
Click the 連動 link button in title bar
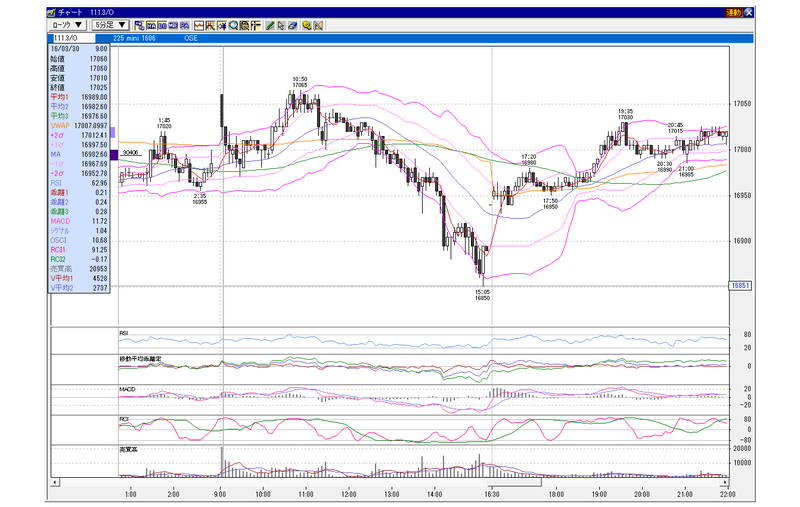(x=733, y=12)
